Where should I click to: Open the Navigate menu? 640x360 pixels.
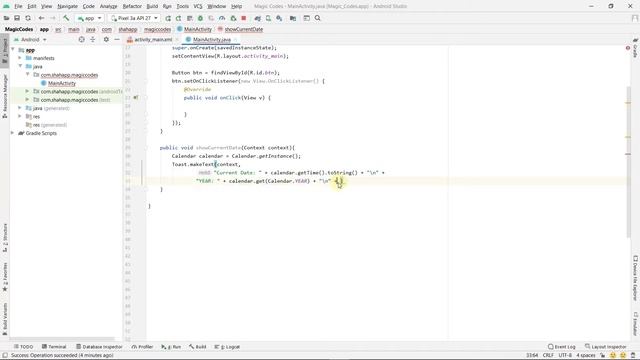(67, 6)
